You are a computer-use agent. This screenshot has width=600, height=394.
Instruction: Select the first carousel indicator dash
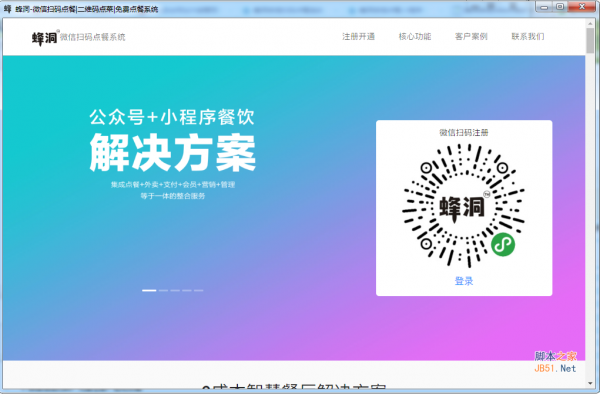click(149, 290)
